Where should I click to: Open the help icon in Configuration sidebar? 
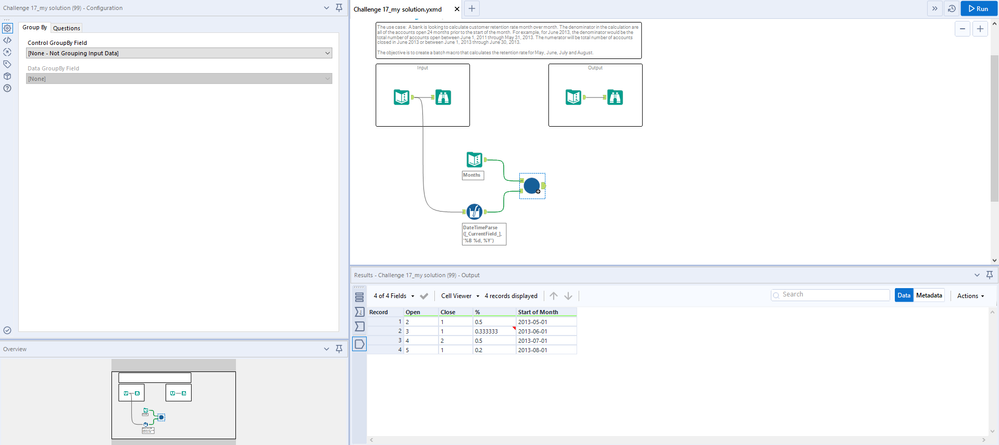(x=7, y=88)
